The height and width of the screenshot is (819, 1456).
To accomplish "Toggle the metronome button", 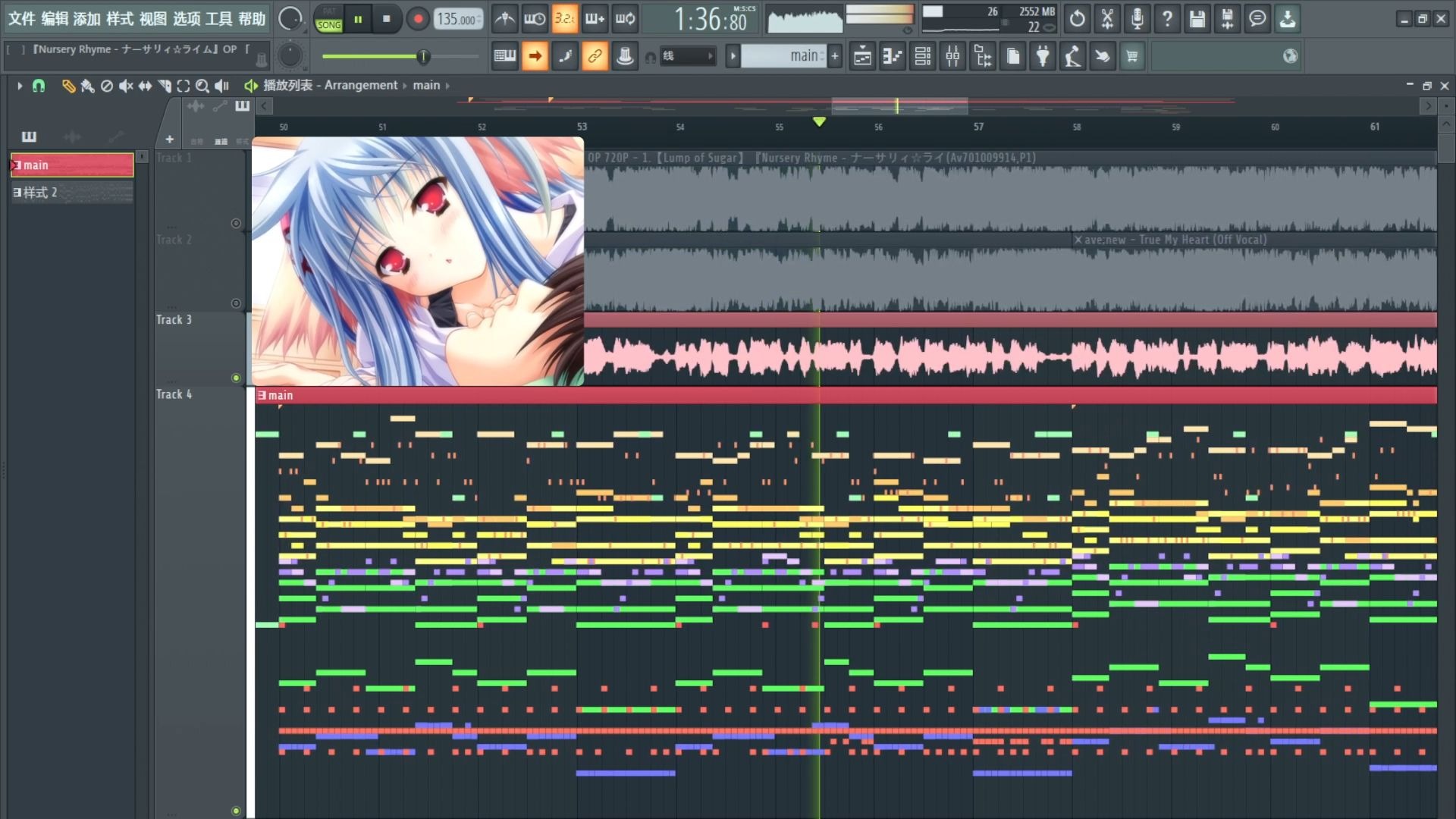I will coord(504,18).
